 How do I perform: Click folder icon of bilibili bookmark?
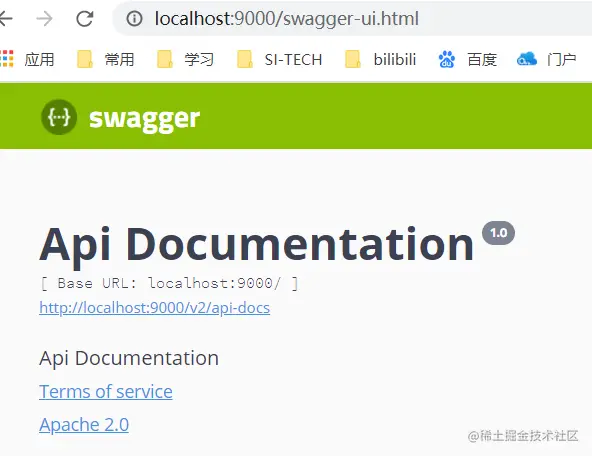[353, 59]
